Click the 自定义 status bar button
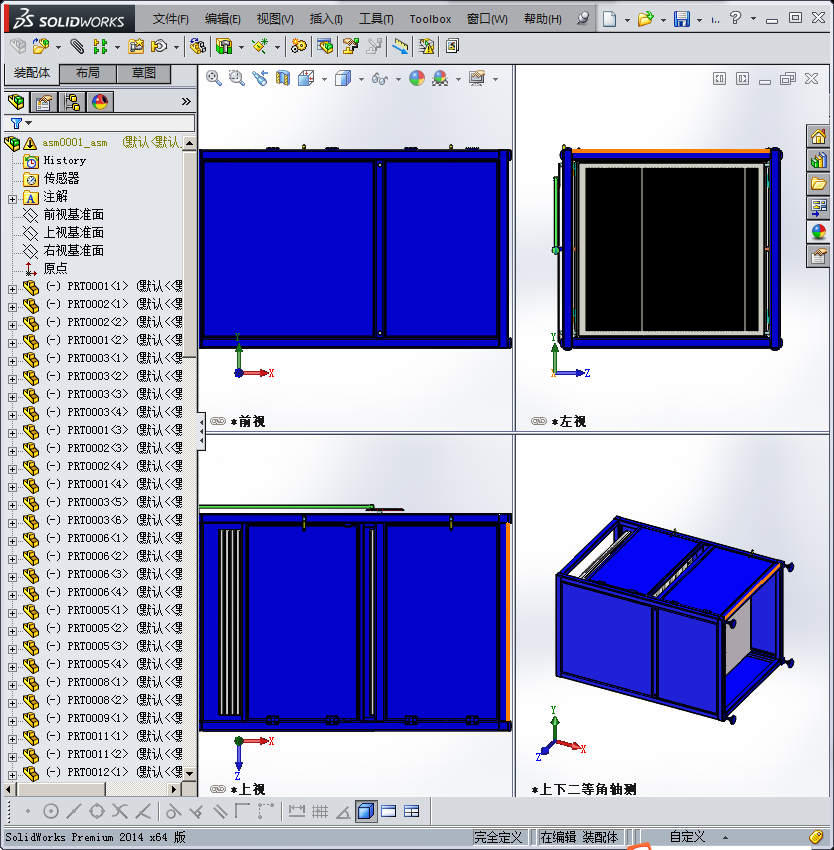Viewport: 834px width, 850px height. 687,837
